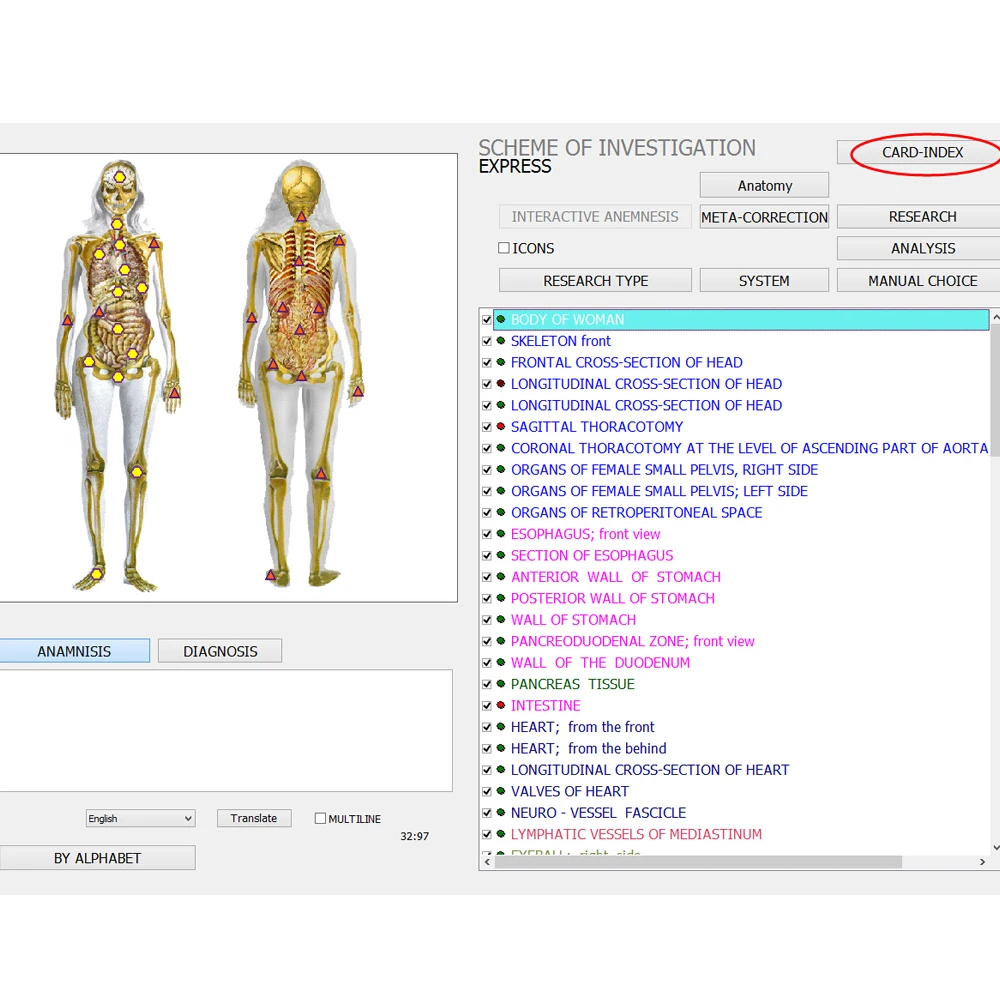Image resolution: width=1000 pixels, height=1000 pixels.
Task: Click the red indicator icon next to INTESTINE
Action: click(499, 705)
